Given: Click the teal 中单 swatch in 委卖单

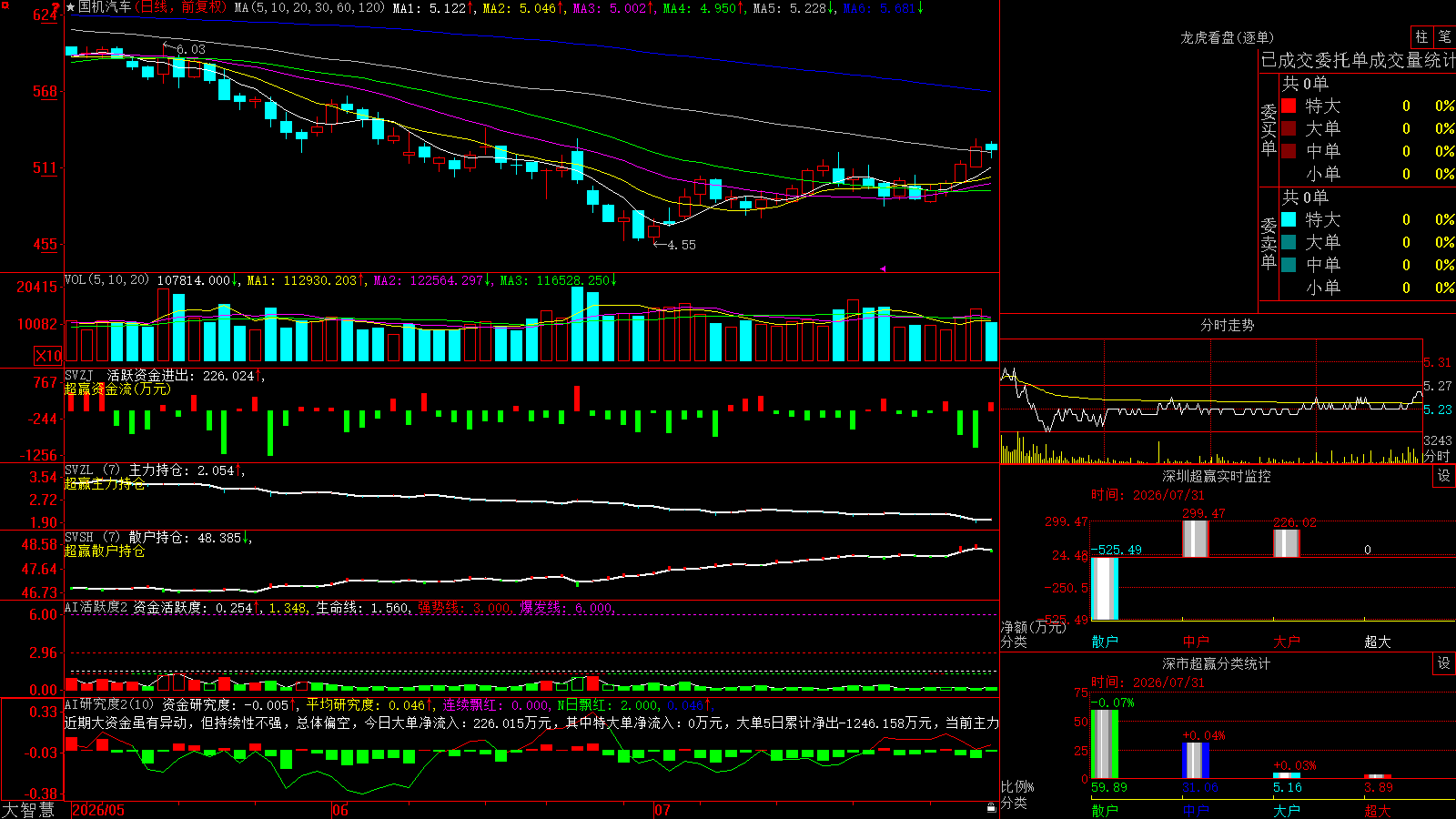Looking at the screenshot, I should tap(1289, 265).
